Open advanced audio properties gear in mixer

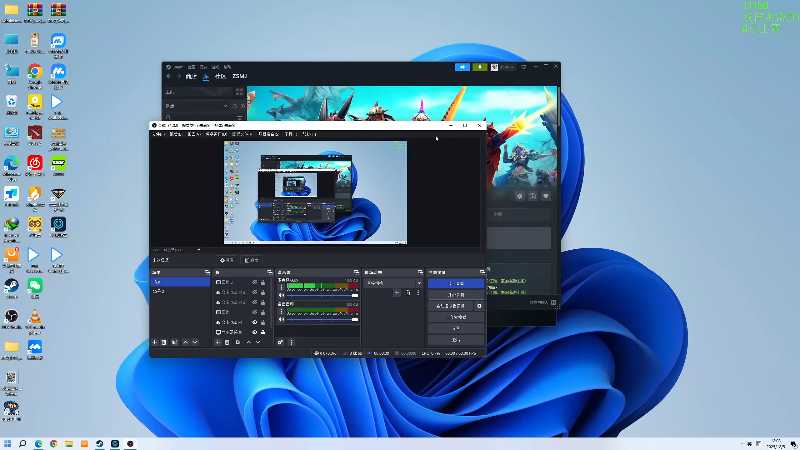(x=281, y=342)
